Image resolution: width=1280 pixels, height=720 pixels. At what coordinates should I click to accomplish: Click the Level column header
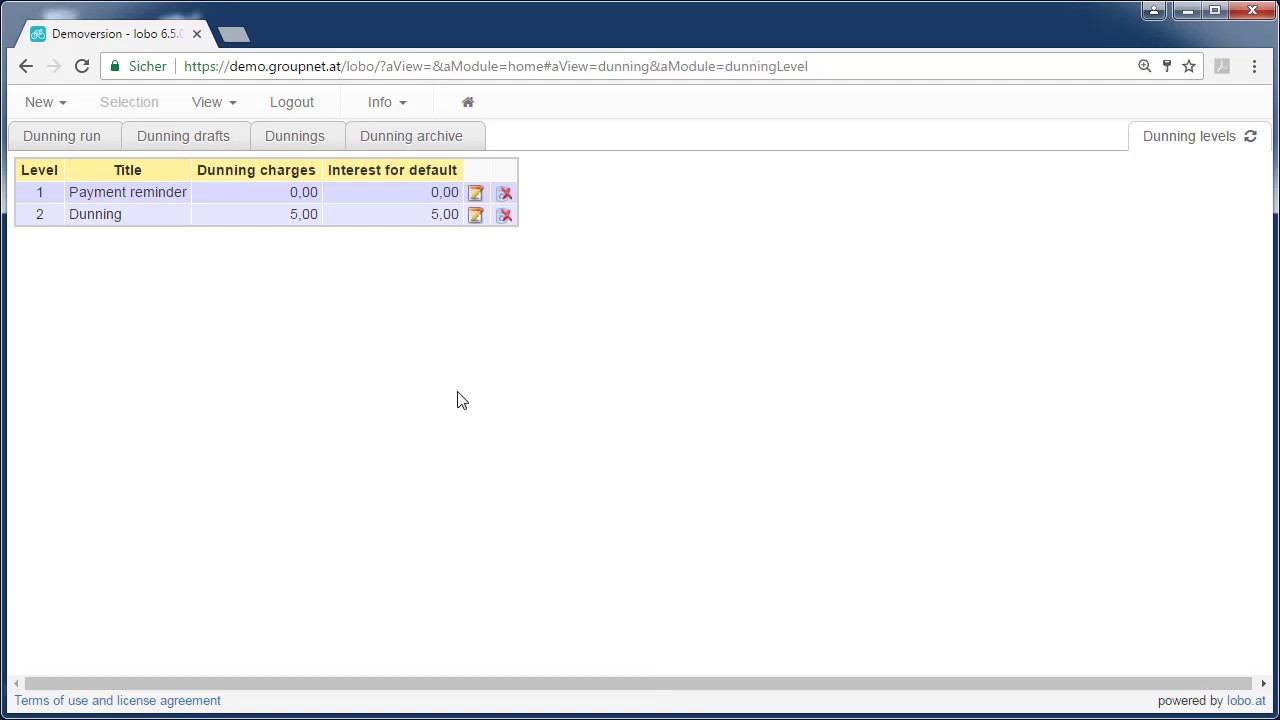pos(40,170)
